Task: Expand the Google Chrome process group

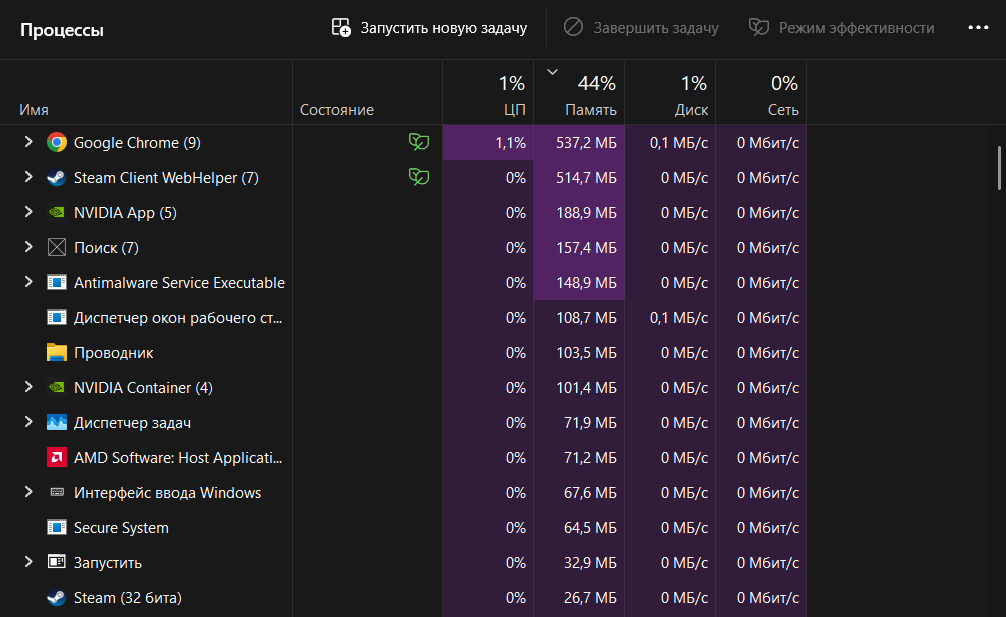Action: [28, 143]
